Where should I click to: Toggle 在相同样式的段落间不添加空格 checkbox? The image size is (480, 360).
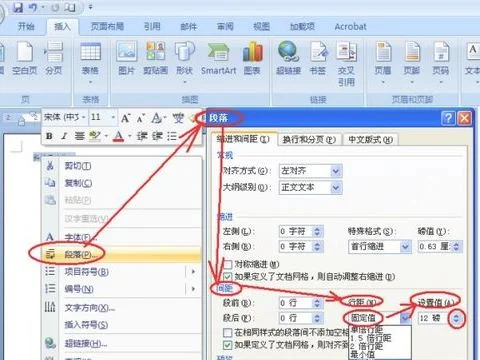227,332
